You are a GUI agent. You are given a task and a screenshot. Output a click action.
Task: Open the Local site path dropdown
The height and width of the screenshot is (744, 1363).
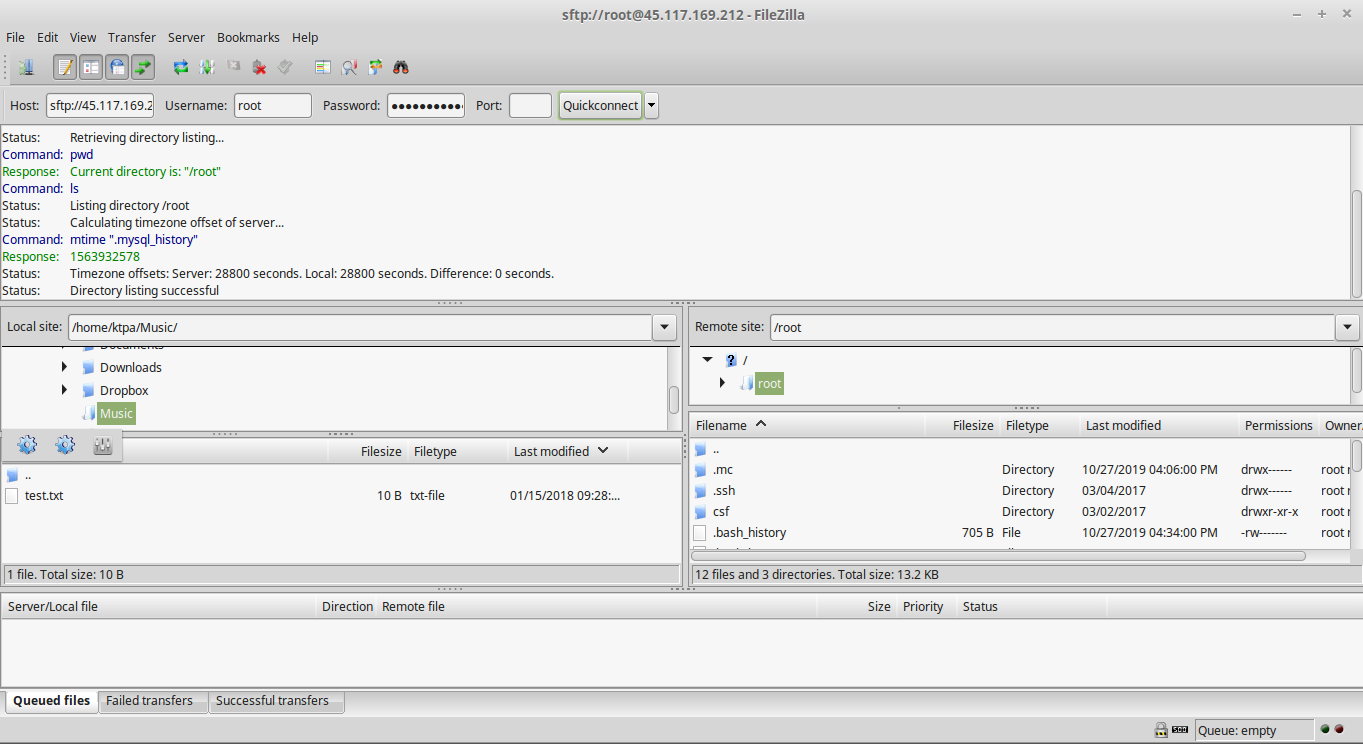(x=664, y=327)
